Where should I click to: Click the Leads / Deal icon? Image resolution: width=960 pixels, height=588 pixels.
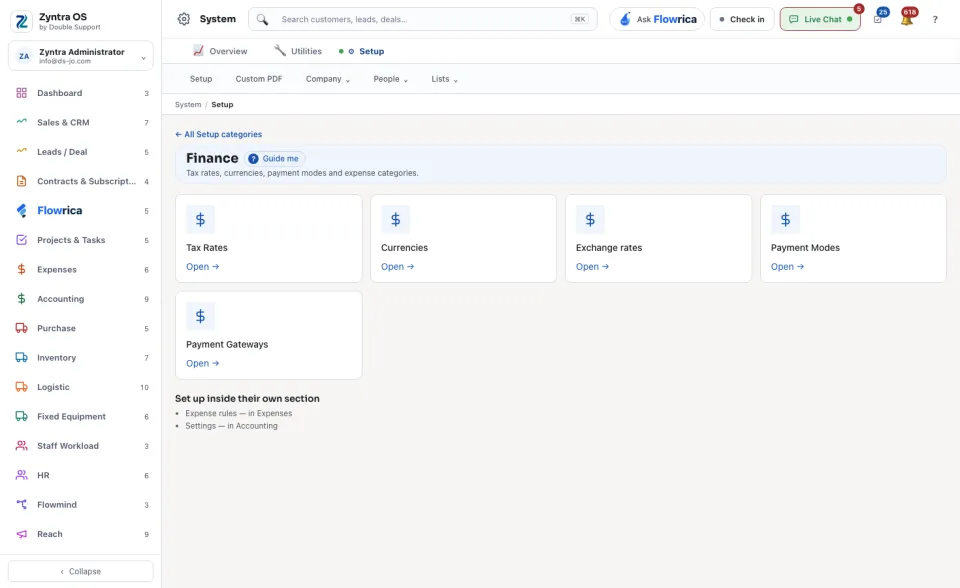tap(21, 151)
